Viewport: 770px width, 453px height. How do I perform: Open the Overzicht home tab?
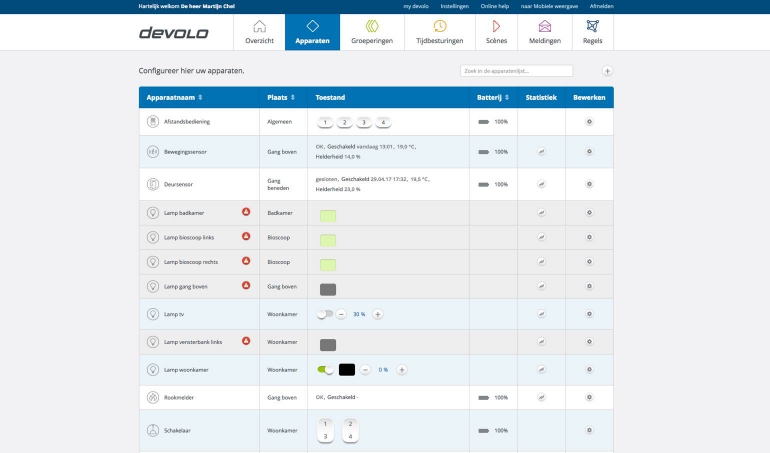pos(259,32)
